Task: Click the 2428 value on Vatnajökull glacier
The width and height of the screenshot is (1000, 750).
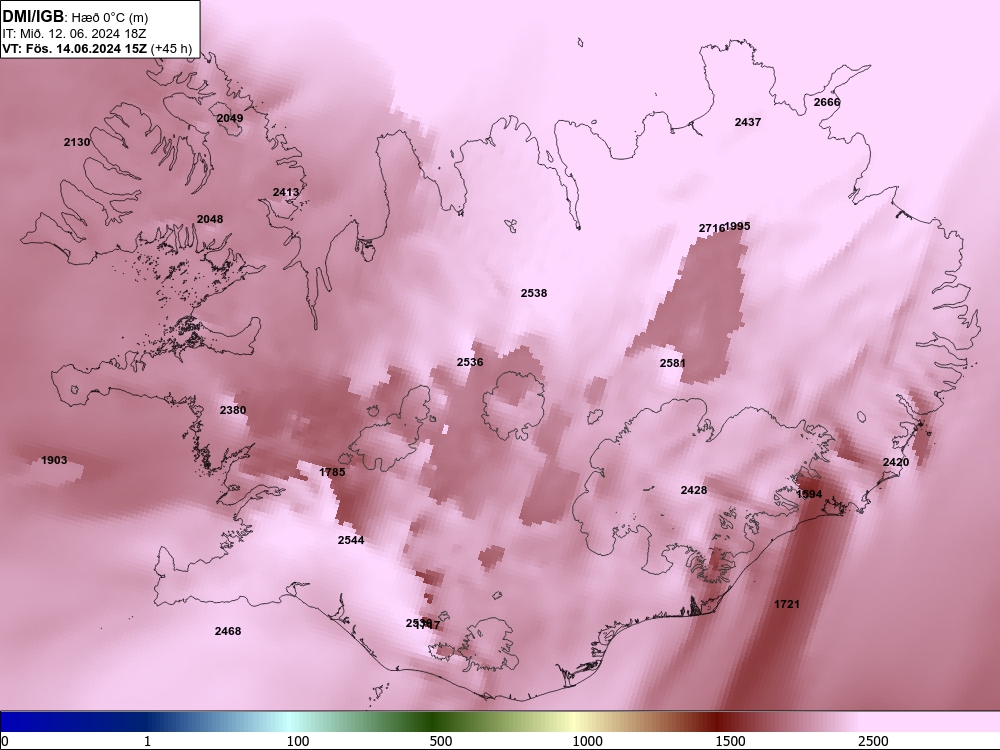Action: tap(694, 490)
